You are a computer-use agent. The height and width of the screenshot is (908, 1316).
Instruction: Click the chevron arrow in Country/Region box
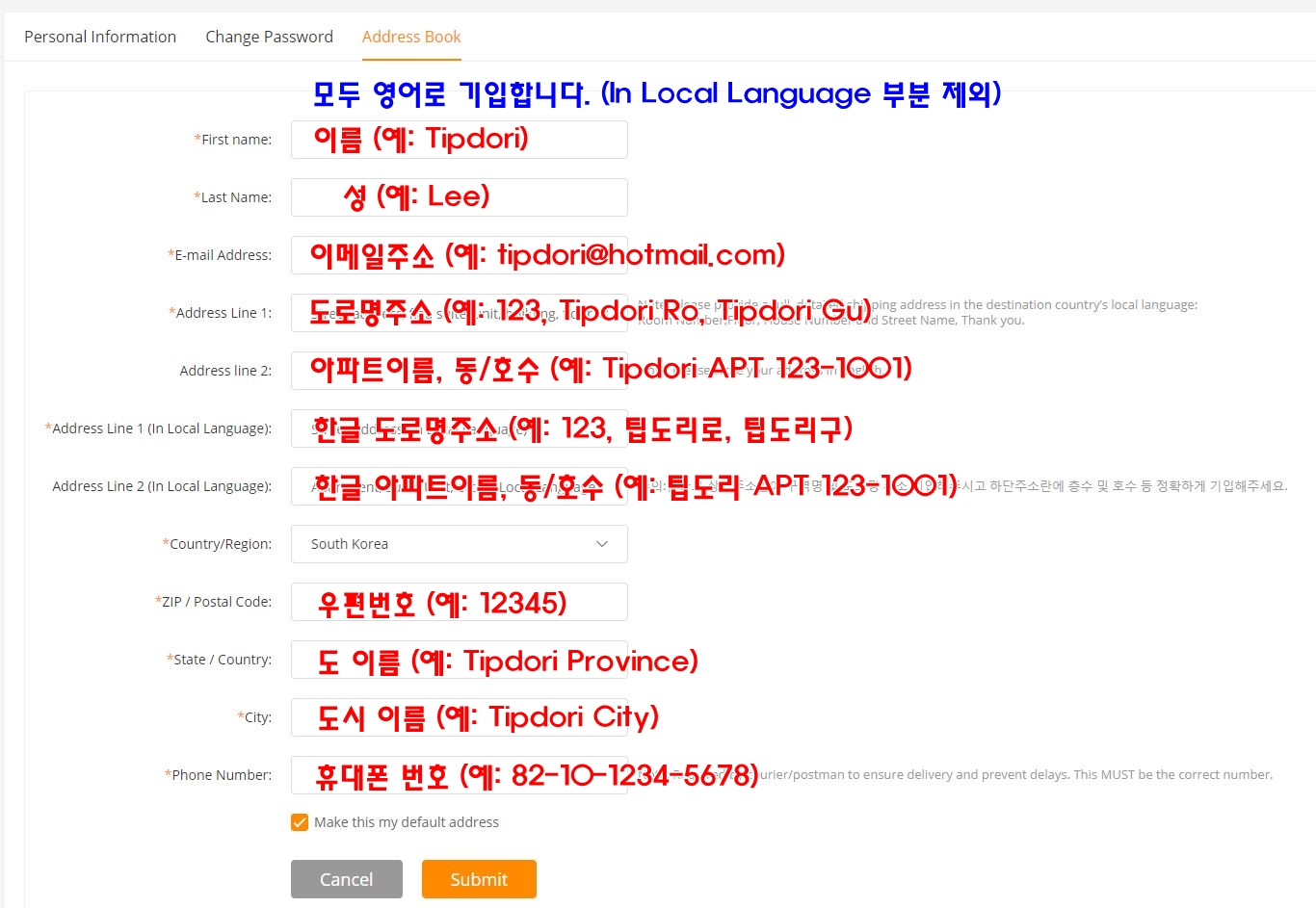[602, 544]
